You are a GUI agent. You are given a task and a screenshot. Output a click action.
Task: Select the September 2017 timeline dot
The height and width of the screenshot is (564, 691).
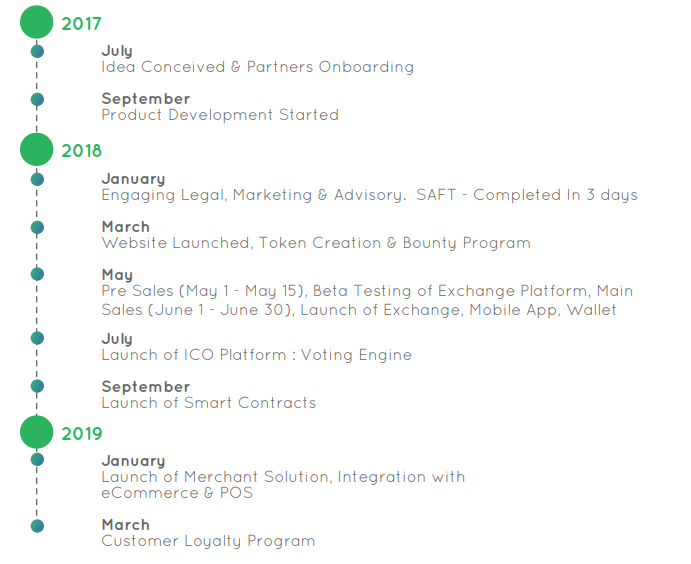[x=37, y=99]
